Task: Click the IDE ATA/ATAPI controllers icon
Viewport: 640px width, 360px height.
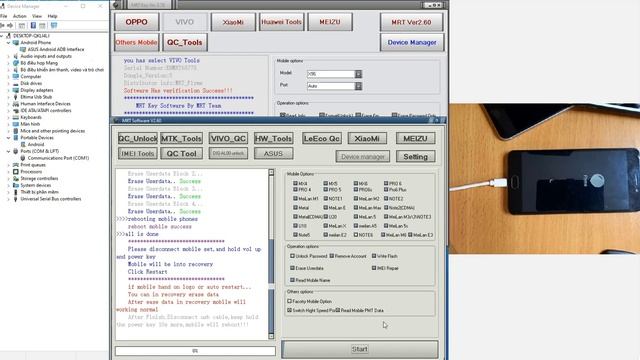Action: pos(16,111)
